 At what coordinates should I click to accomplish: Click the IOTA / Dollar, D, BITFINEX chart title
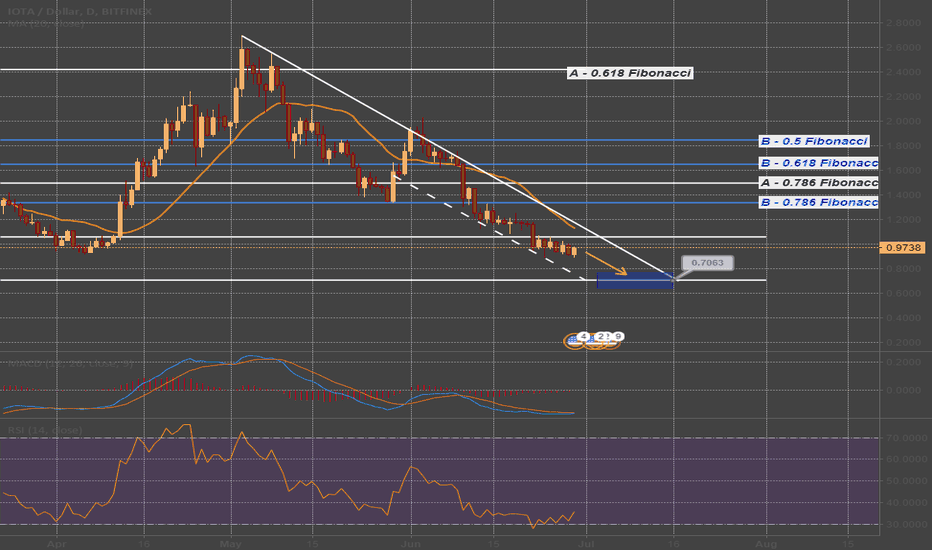click(80, 11)
